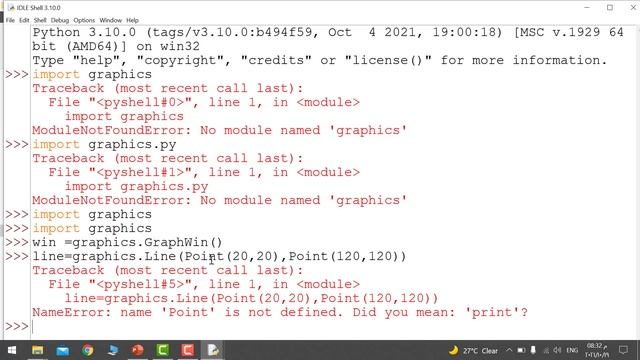
Task: Open the taskbar clock and calendar
Action: [x=597, y=350]
